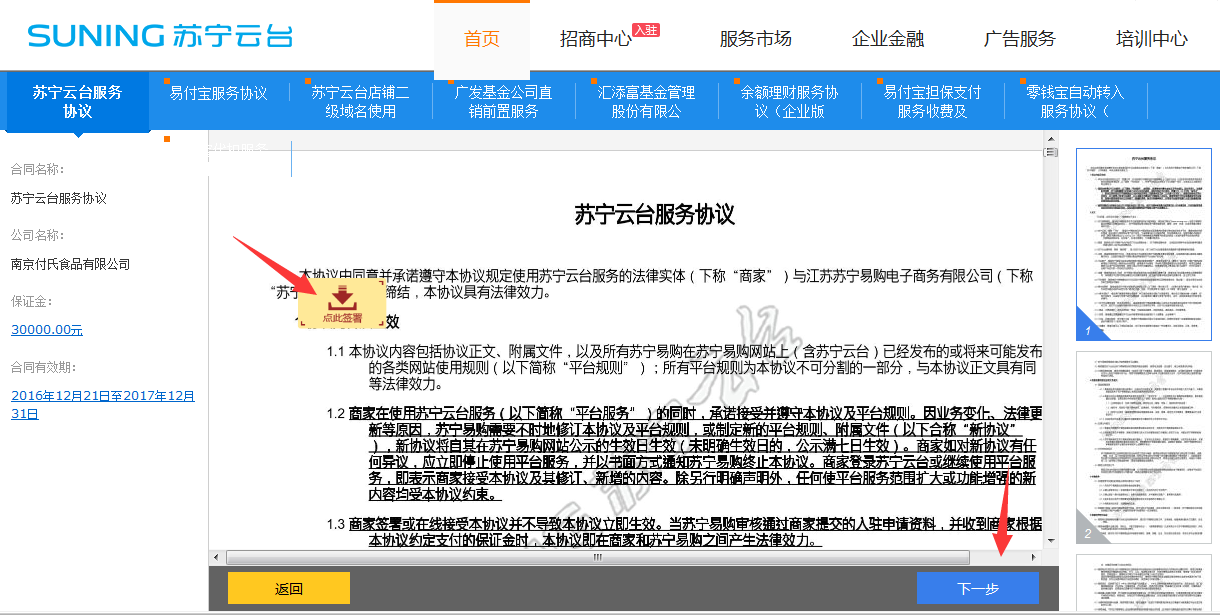Switch to the 汇添富基金管理股份有限公 tab
The width and height of the screenshot is (1220, 615).
click(x=647, y=101)
